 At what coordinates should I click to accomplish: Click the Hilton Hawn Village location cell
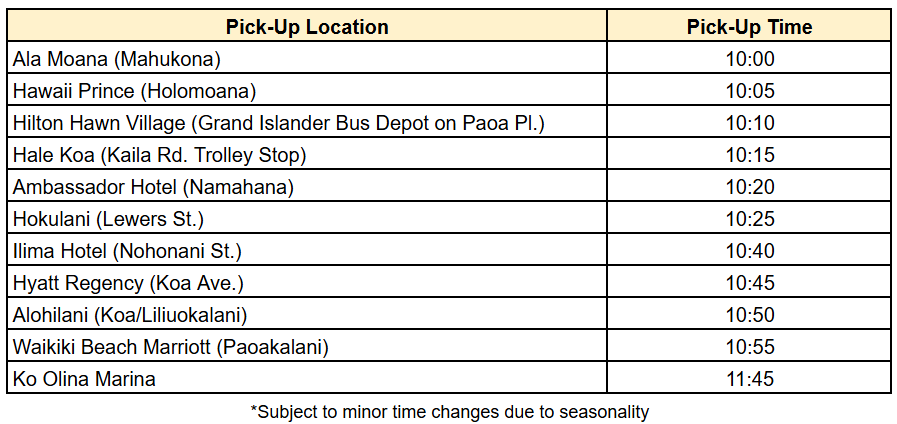(279, 123)
